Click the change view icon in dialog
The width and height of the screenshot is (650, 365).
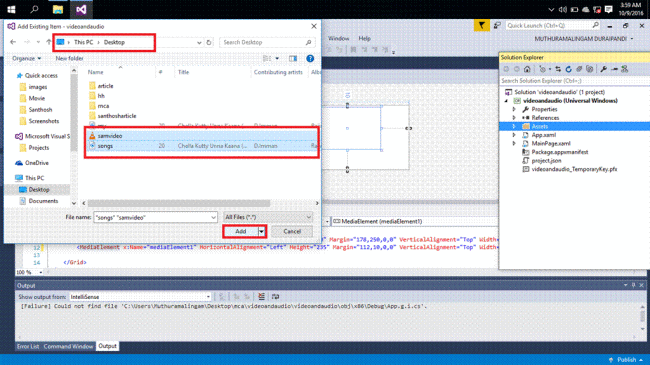[x=267, y=58]
